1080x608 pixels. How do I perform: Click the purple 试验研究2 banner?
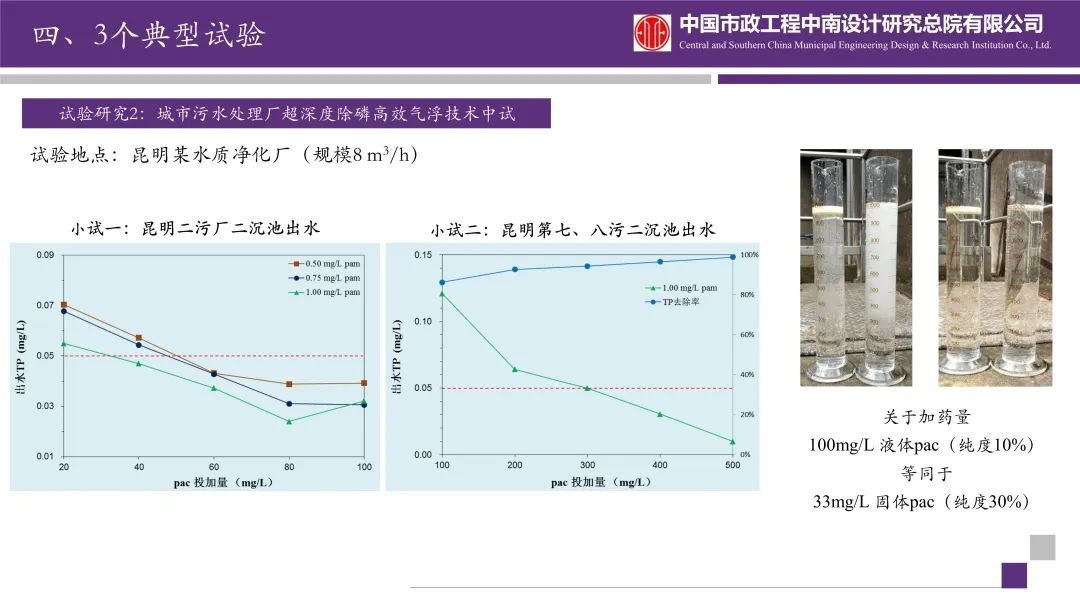click(287, 113)
